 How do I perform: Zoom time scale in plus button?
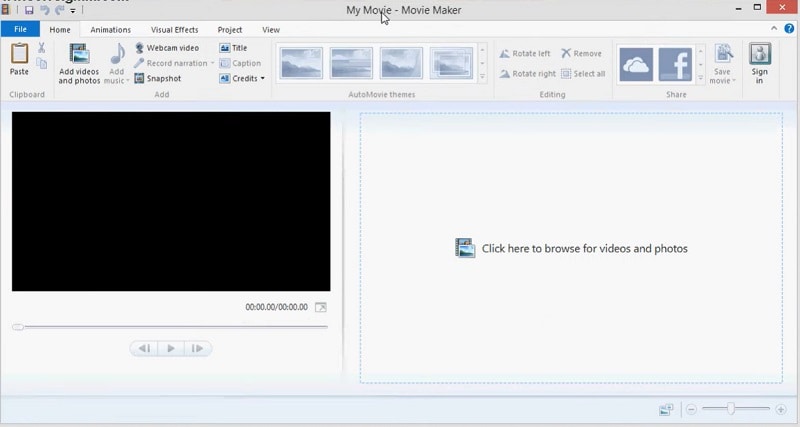(x=781, y=409)
